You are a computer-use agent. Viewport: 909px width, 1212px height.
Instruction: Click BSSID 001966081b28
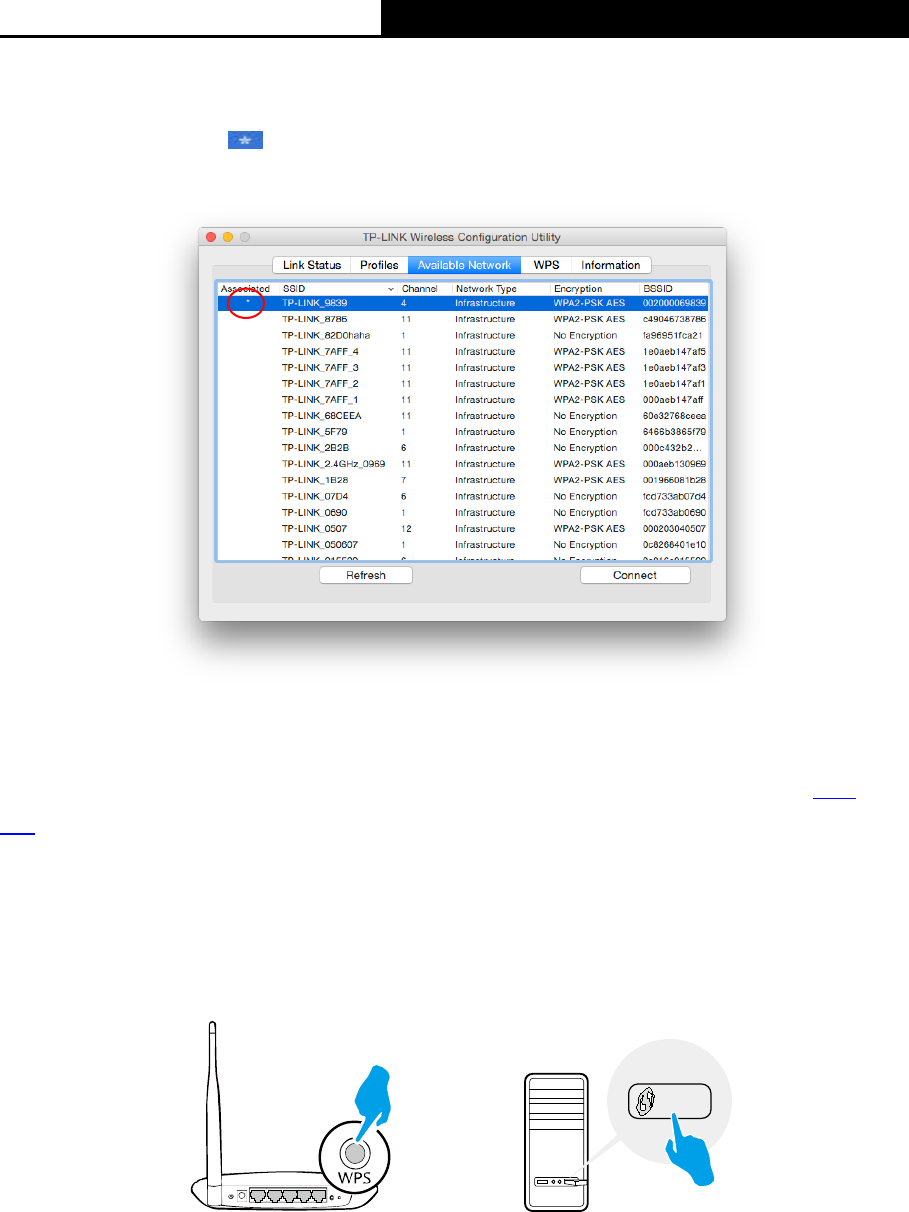(x=674, y=480)
